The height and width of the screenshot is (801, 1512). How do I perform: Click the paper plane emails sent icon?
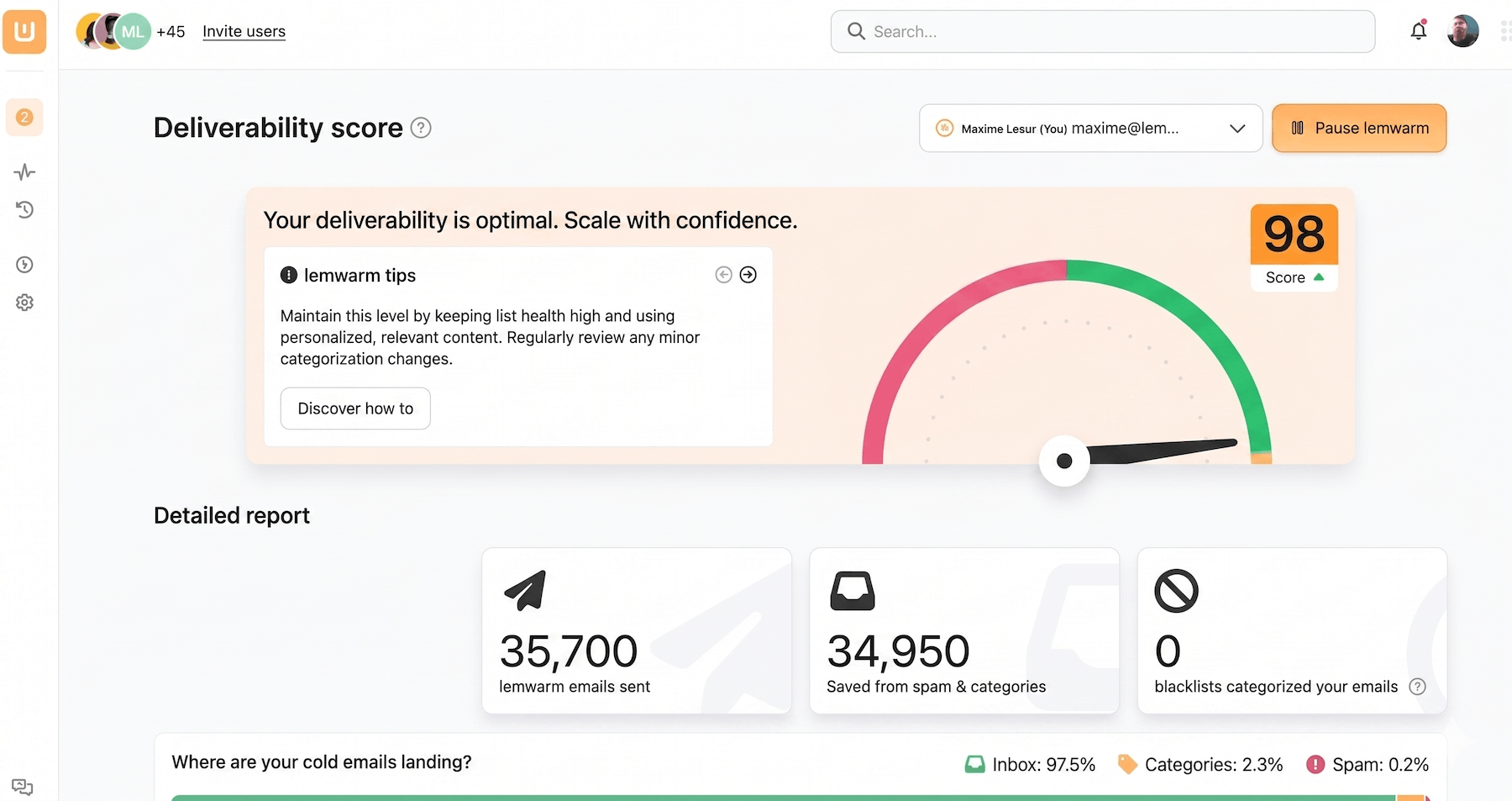click(526, 590)
